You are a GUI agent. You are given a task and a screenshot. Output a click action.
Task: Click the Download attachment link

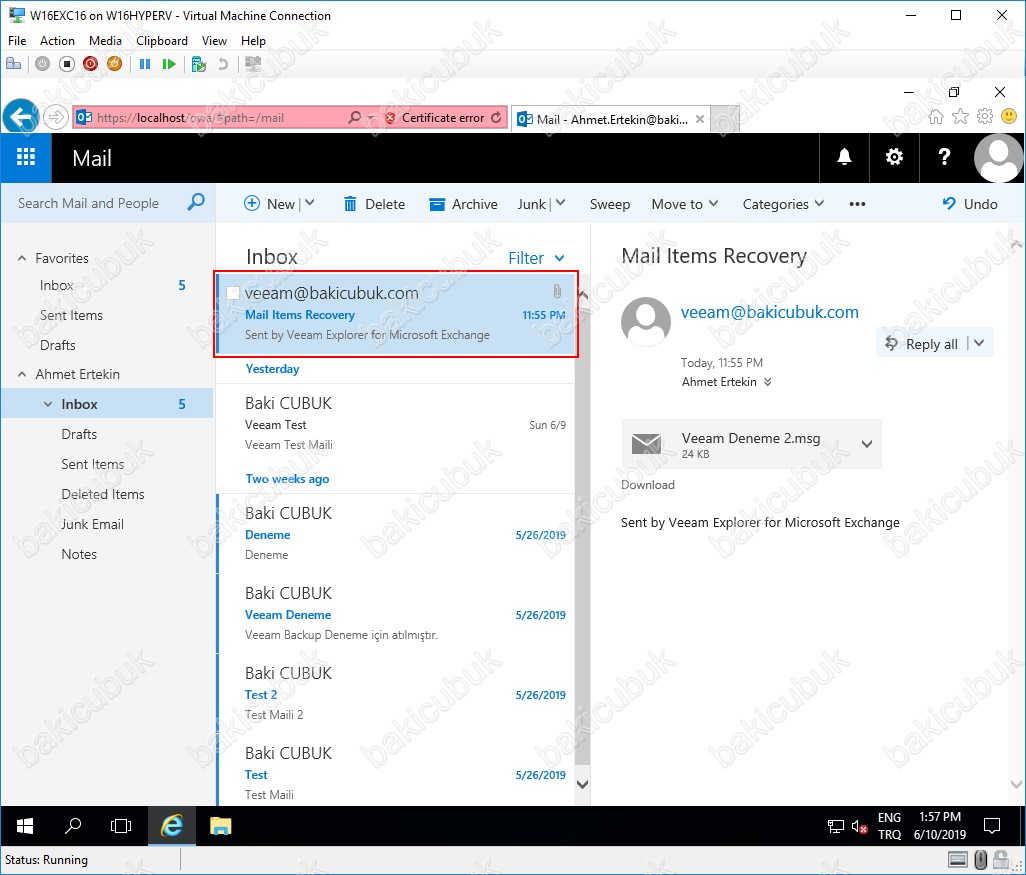point(648,485)
